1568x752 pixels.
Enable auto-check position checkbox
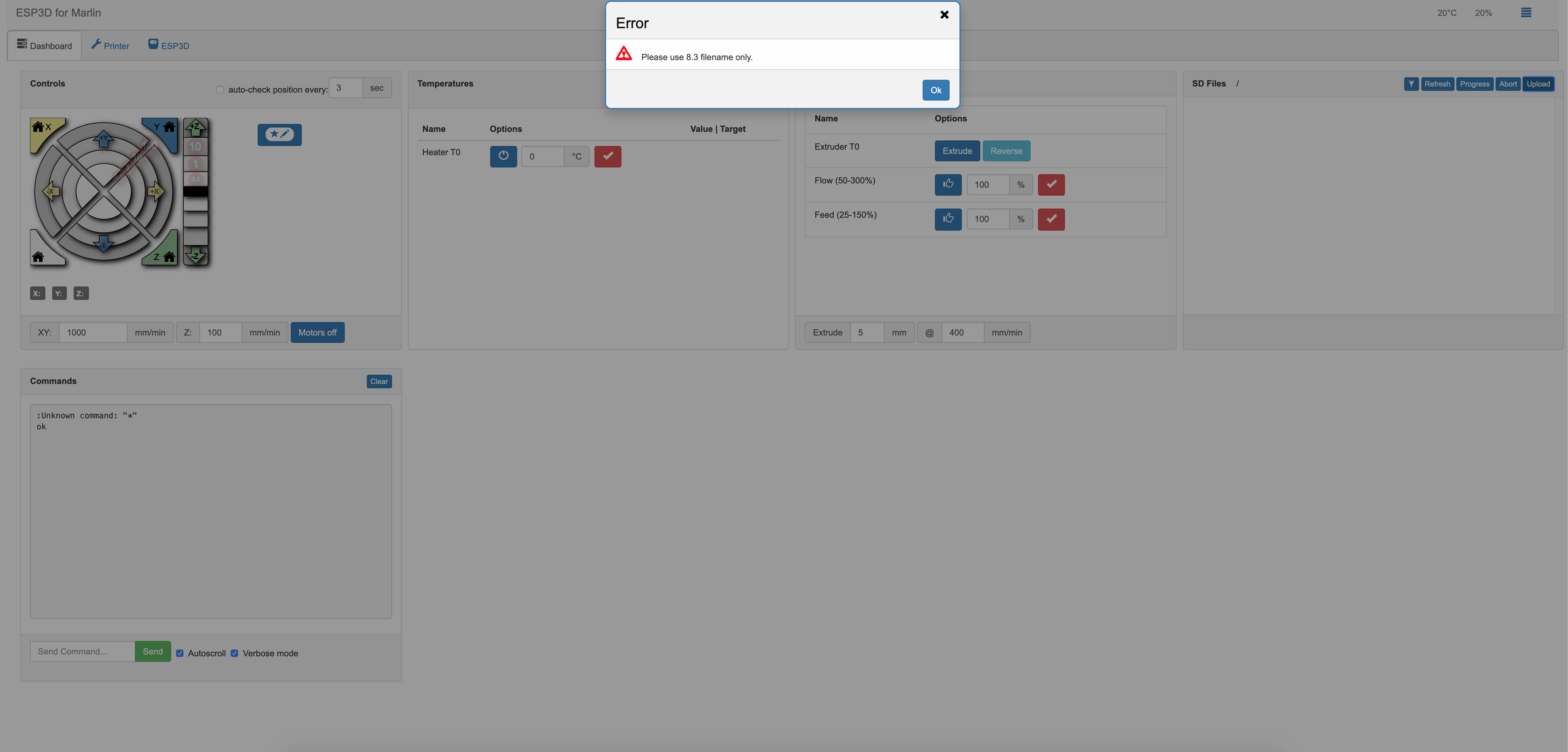pos(220,90)
